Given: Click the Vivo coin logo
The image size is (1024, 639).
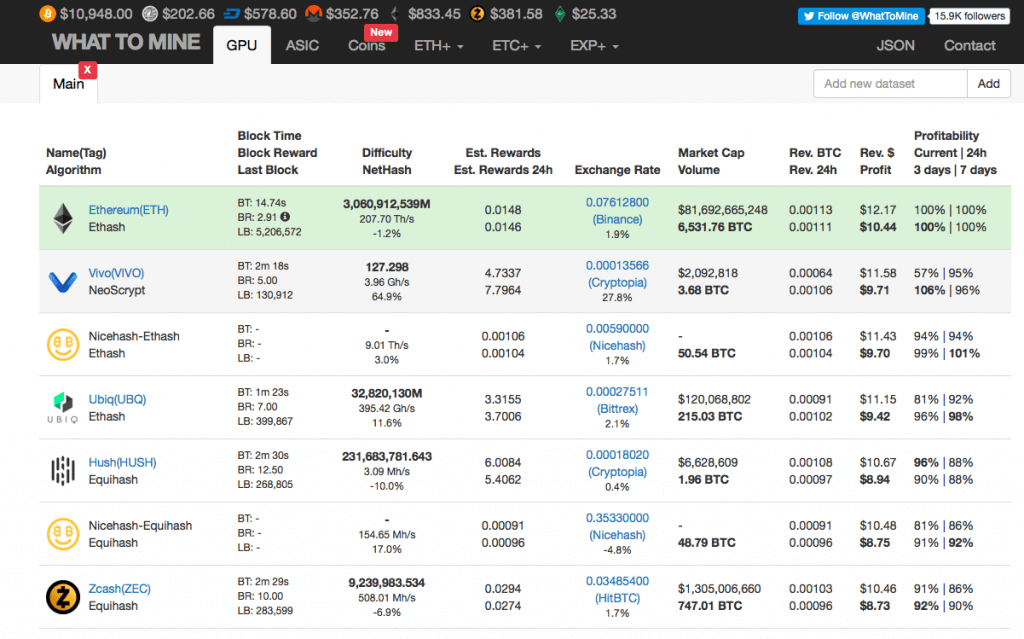Looking at the screenshot, I should point(63,282).
